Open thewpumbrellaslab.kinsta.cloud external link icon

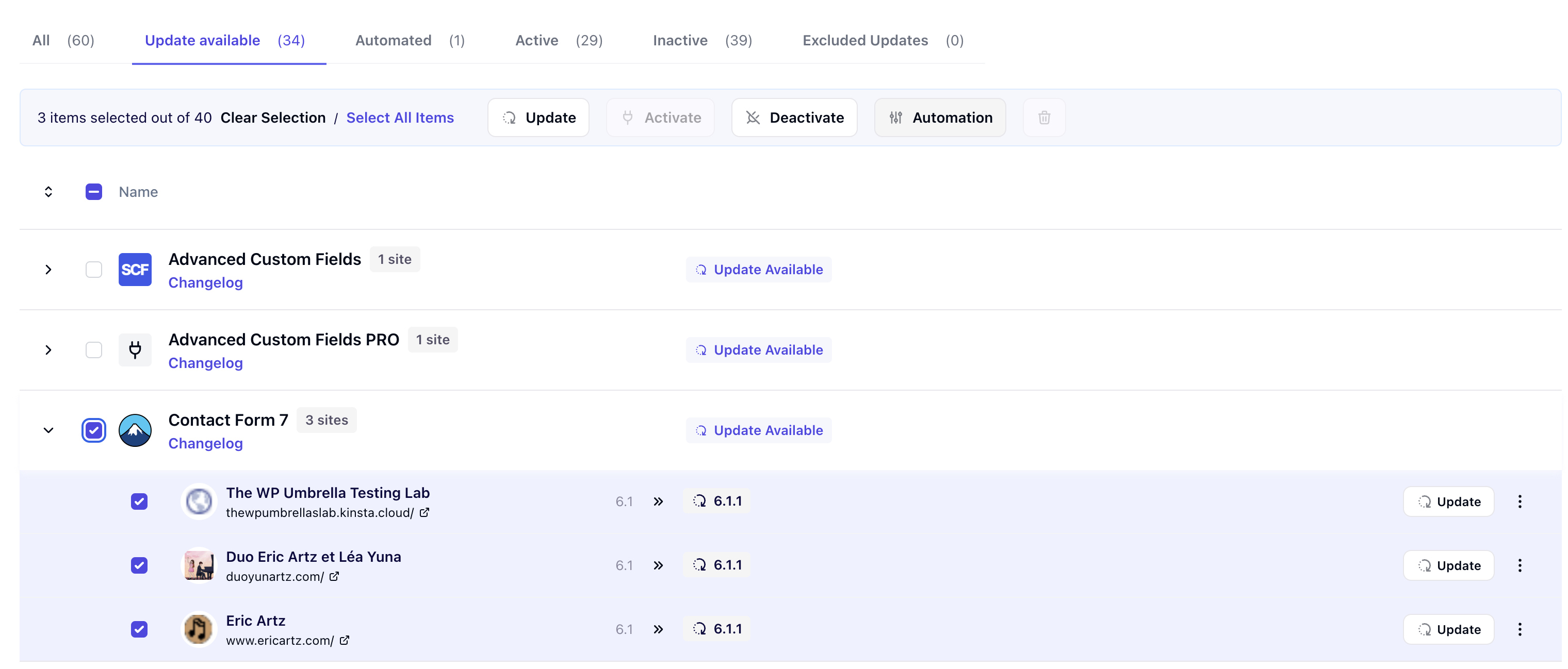(x=425, y=513)
